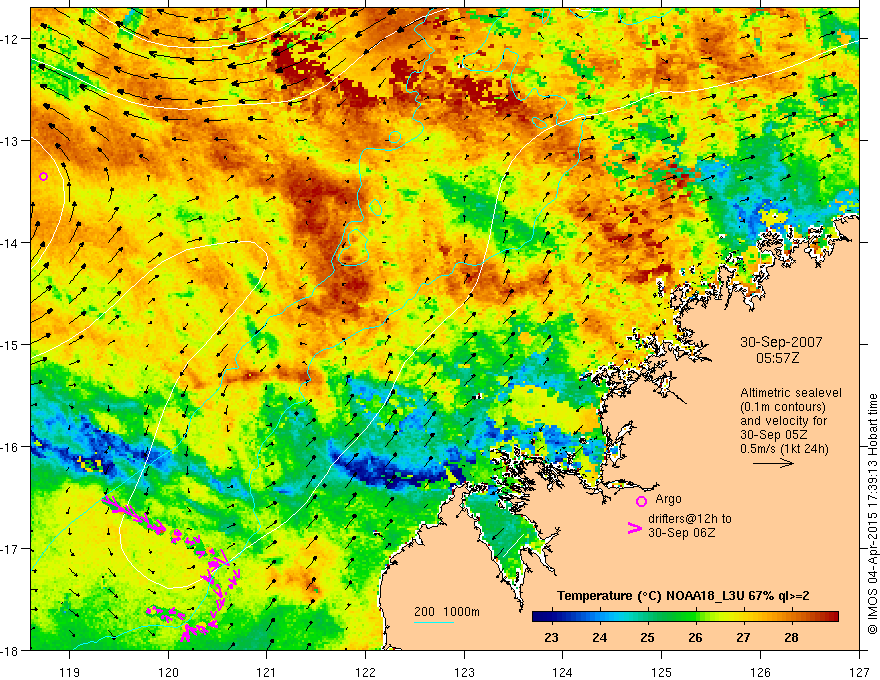This screenshot has width=880, height=680.
Task: Click the latitude label -14
Action: point(10,243)
